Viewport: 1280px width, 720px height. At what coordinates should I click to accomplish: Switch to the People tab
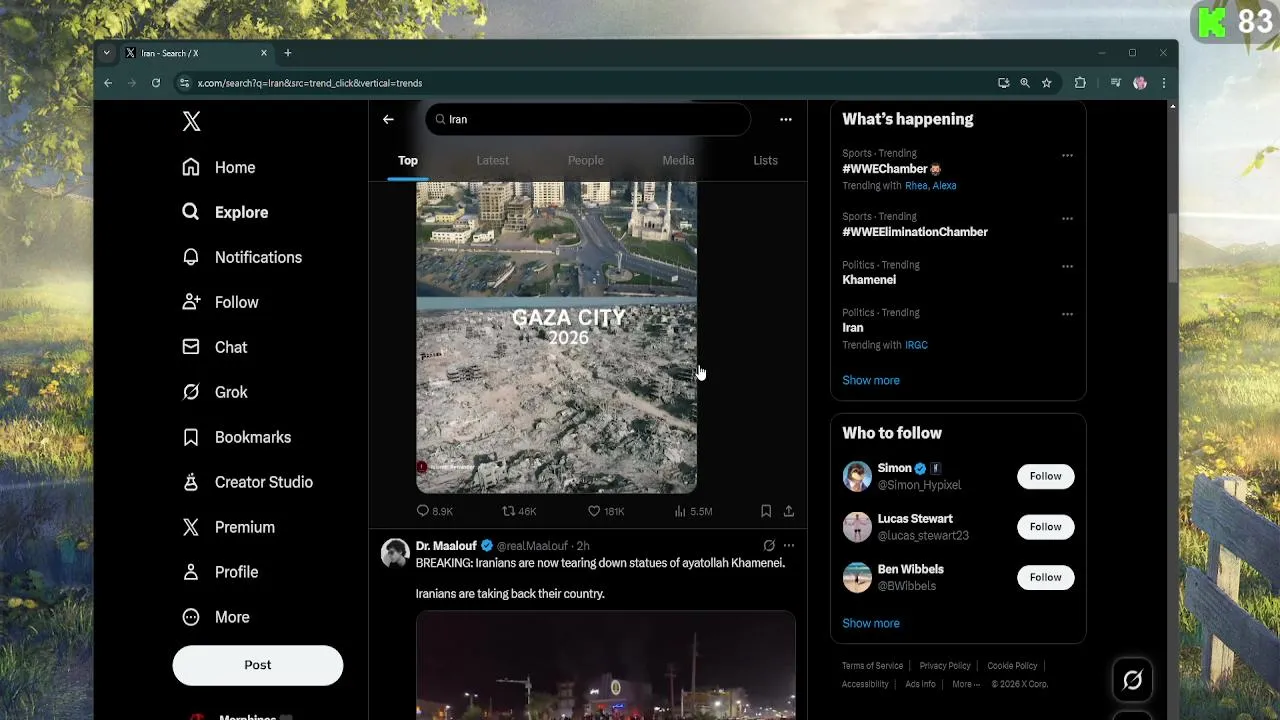click(x=585, y=160)
